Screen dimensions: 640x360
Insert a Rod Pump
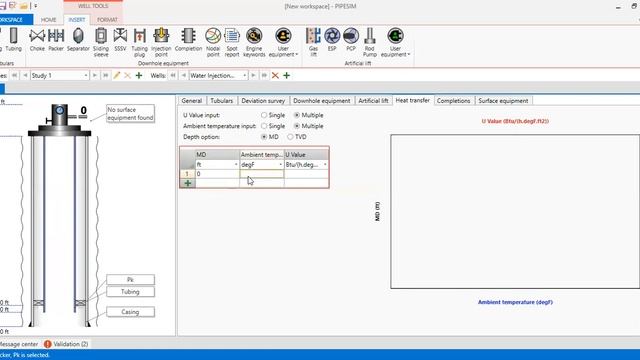370,42
